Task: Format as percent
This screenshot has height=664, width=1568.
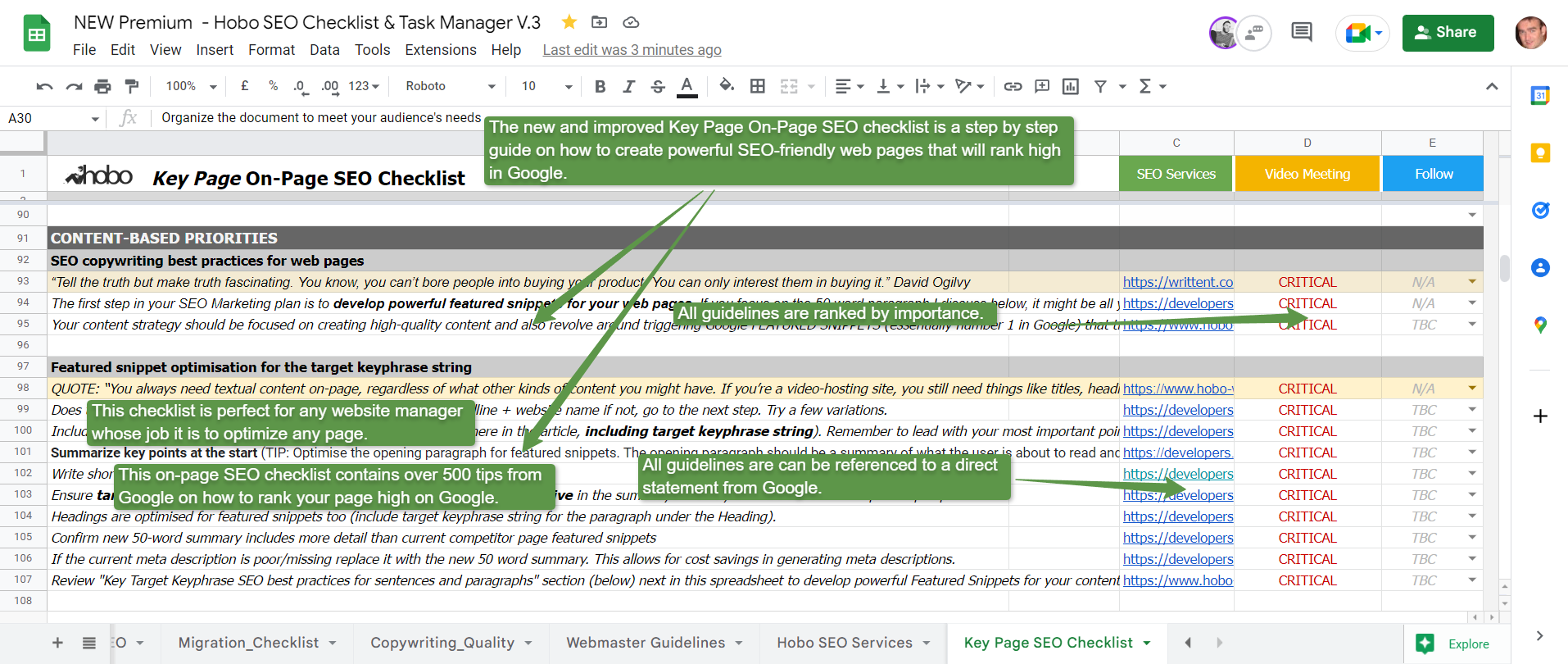Action: pos(273,86)
